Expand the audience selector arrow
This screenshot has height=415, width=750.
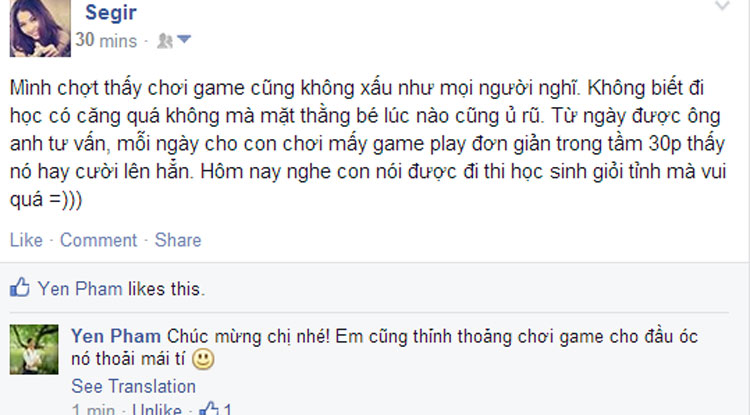point(184,39)
